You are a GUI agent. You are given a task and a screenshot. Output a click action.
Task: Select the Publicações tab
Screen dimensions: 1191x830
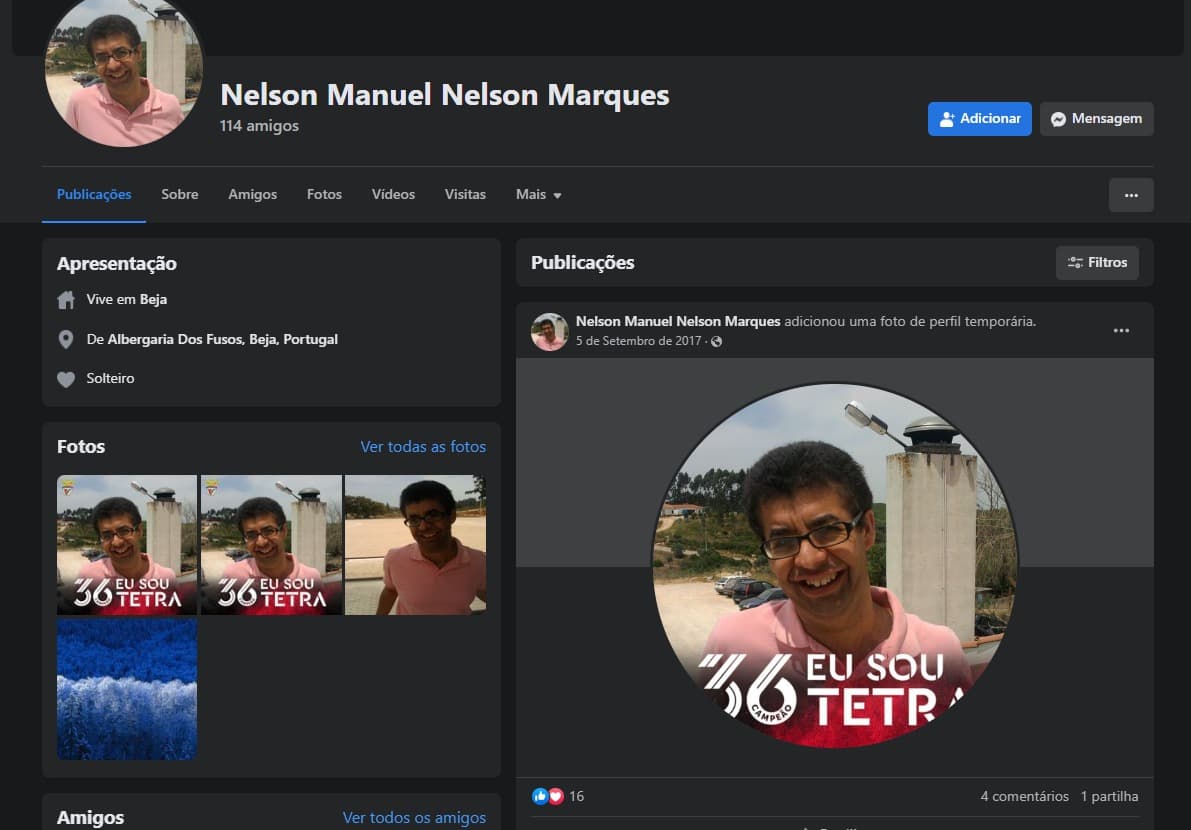[94, 194]
